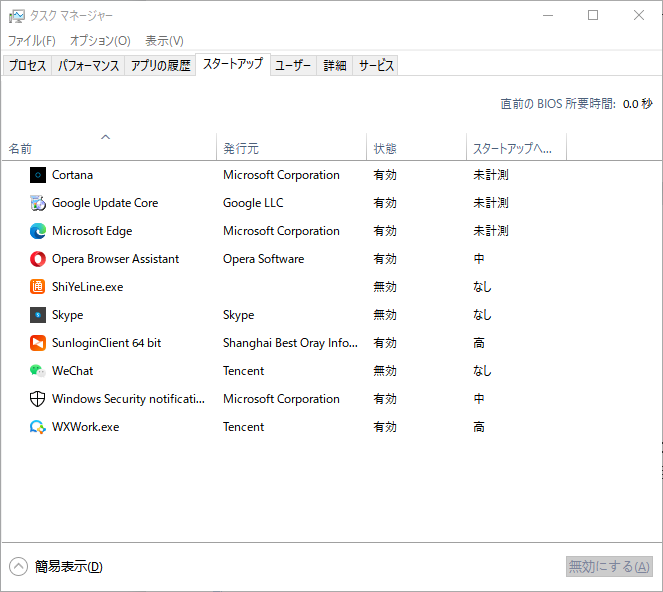Screen dimensions: 663x592
Task: Sort by the 発行元 column header
Action: 291,147
